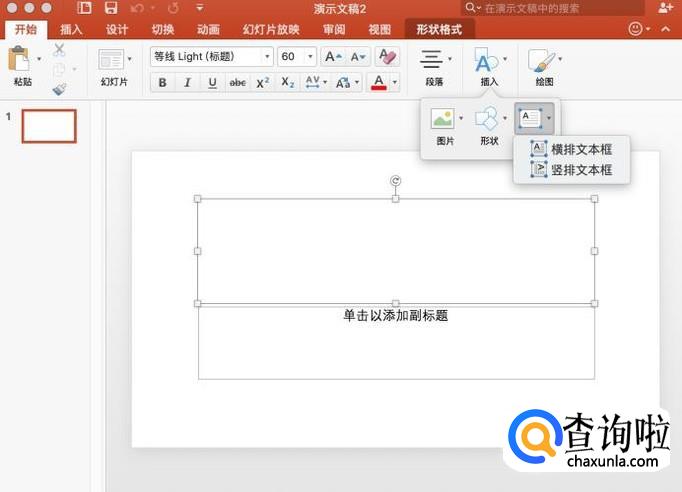Click the Undo arrow icon
Viewport: 682px width, 492px height.
(137, 8)
